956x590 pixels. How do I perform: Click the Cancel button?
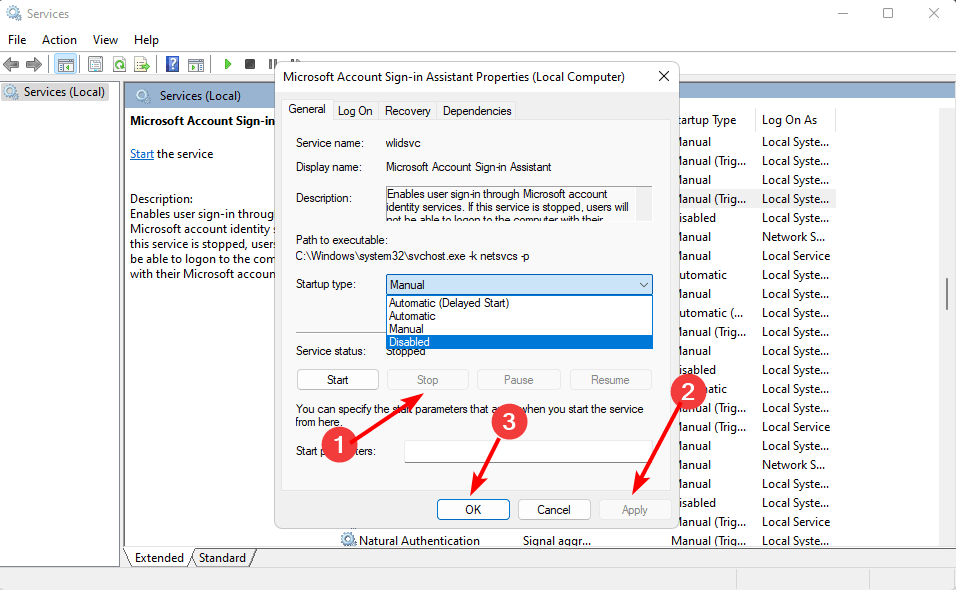pyautogui.click(x=554, y=509)
